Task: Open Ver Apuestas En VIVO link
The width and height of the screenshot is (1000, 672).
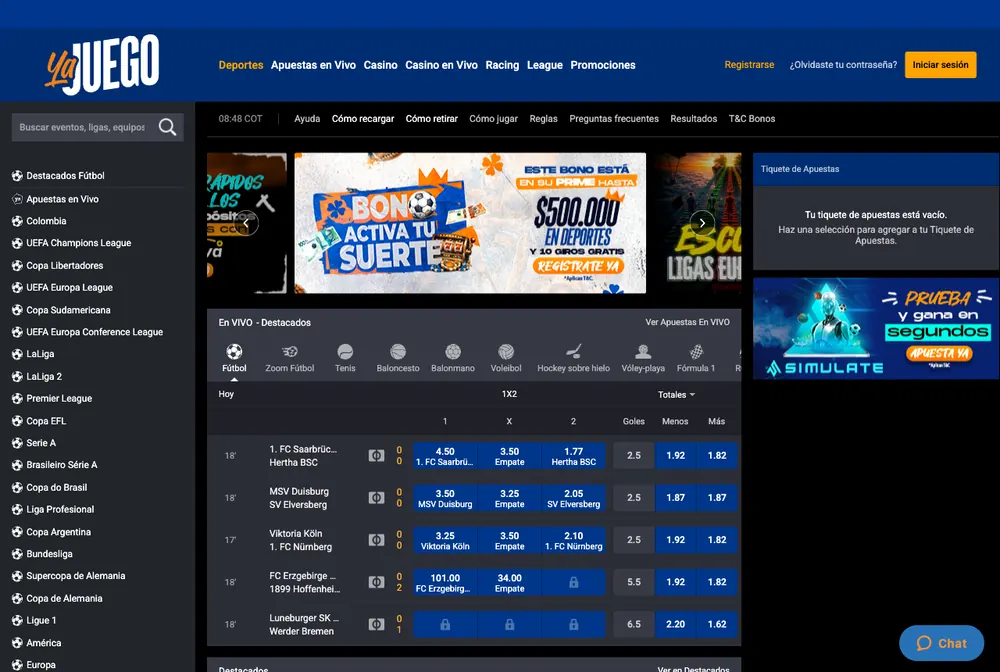Action: point(688,322)
